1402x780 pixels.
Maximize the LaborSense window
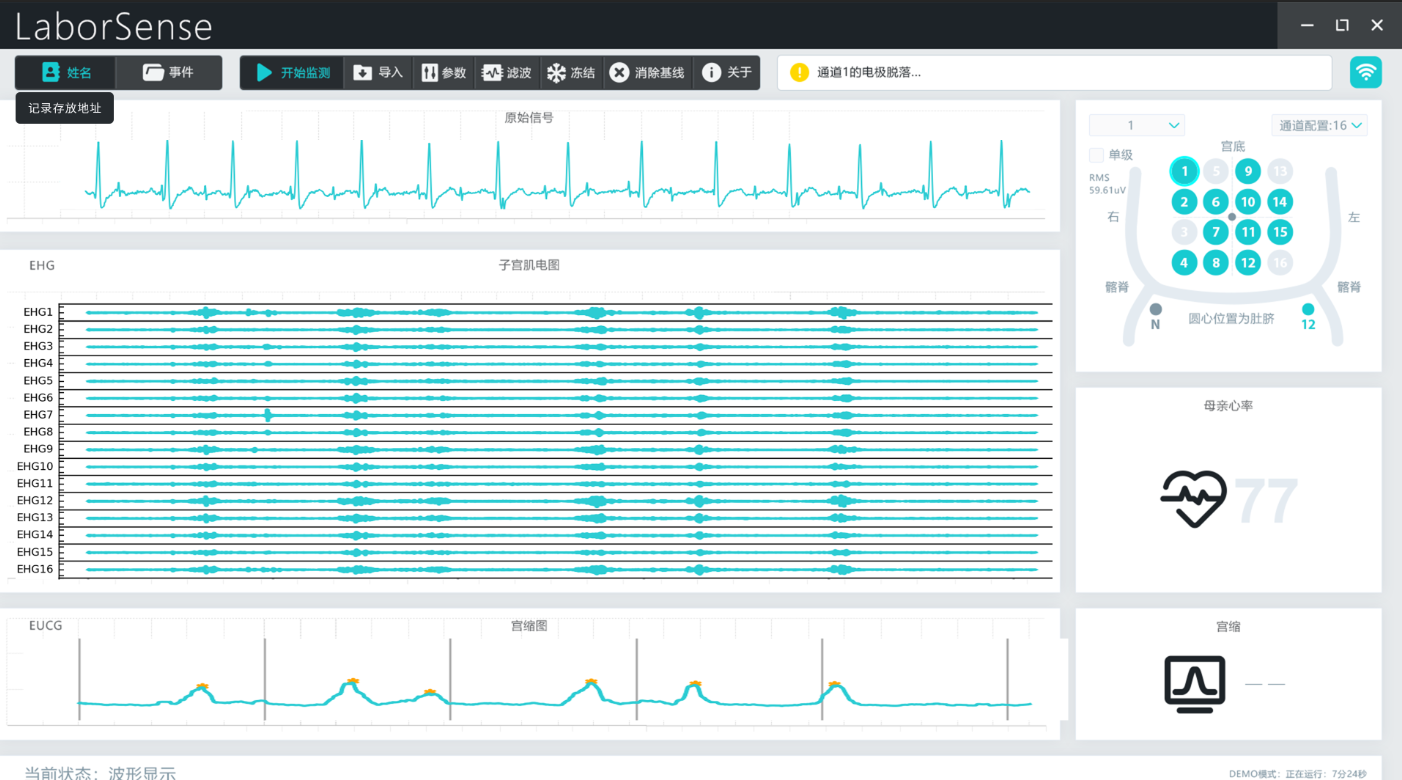[x=1342, y=25]
